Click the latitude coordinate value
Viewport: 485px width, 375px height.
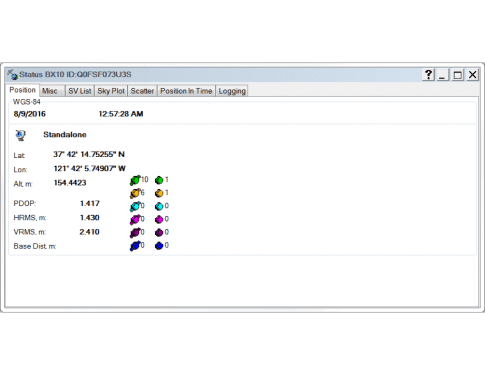click(89, 154)
